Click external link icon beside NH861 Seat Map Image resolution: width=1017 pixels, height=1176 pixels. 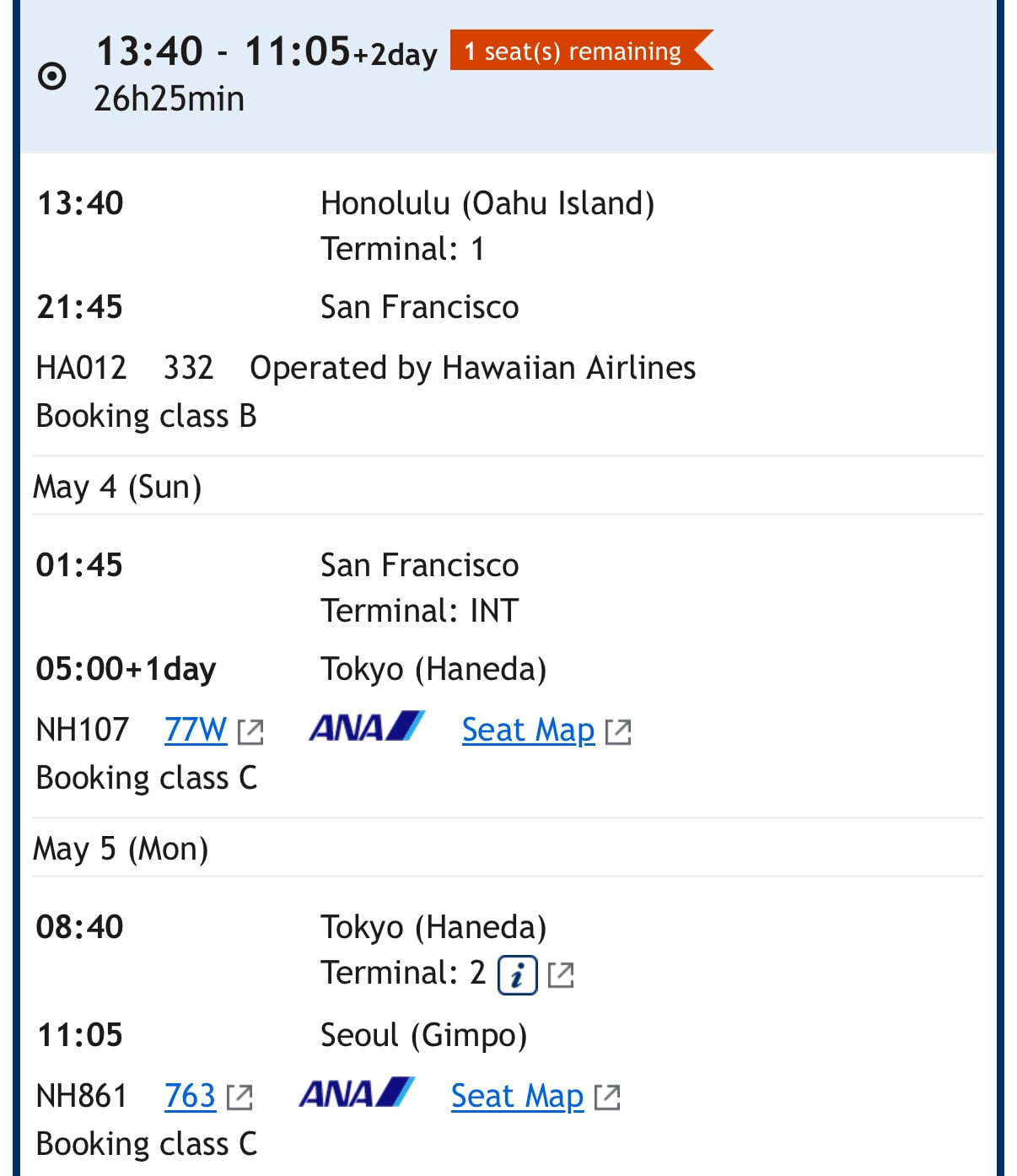(x=607, y=1097)
